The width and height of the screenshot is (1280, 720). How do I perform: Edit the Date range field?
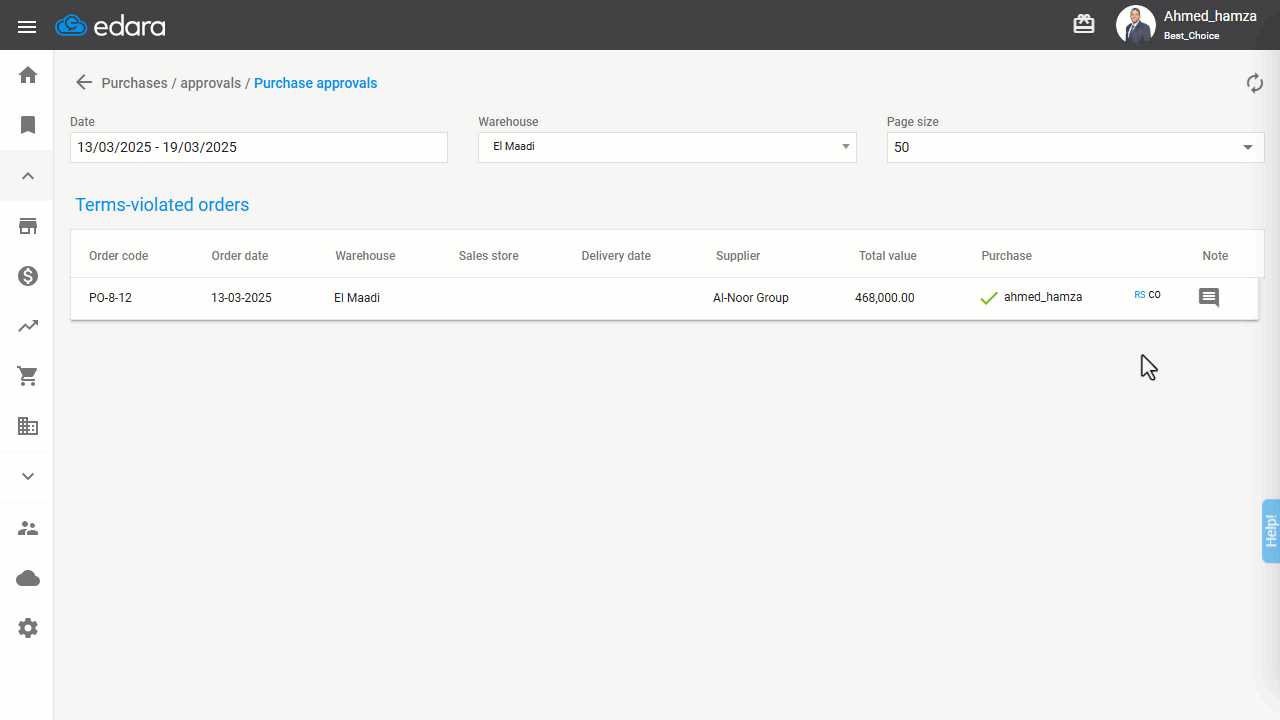tap(259, 147)
